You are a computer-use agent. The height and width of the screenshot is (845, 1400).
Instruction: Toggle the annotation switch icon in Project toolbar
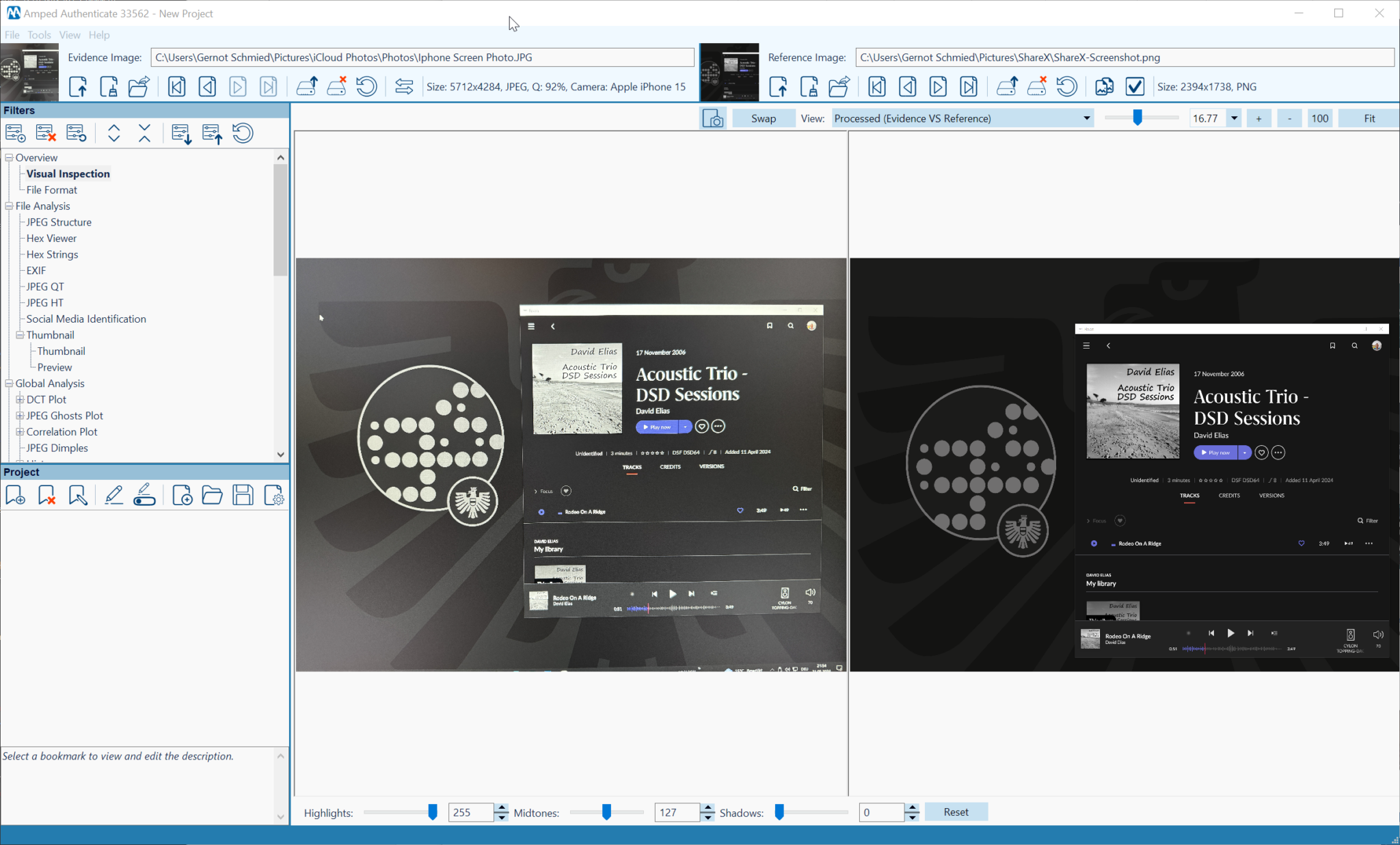coord(144,495)
